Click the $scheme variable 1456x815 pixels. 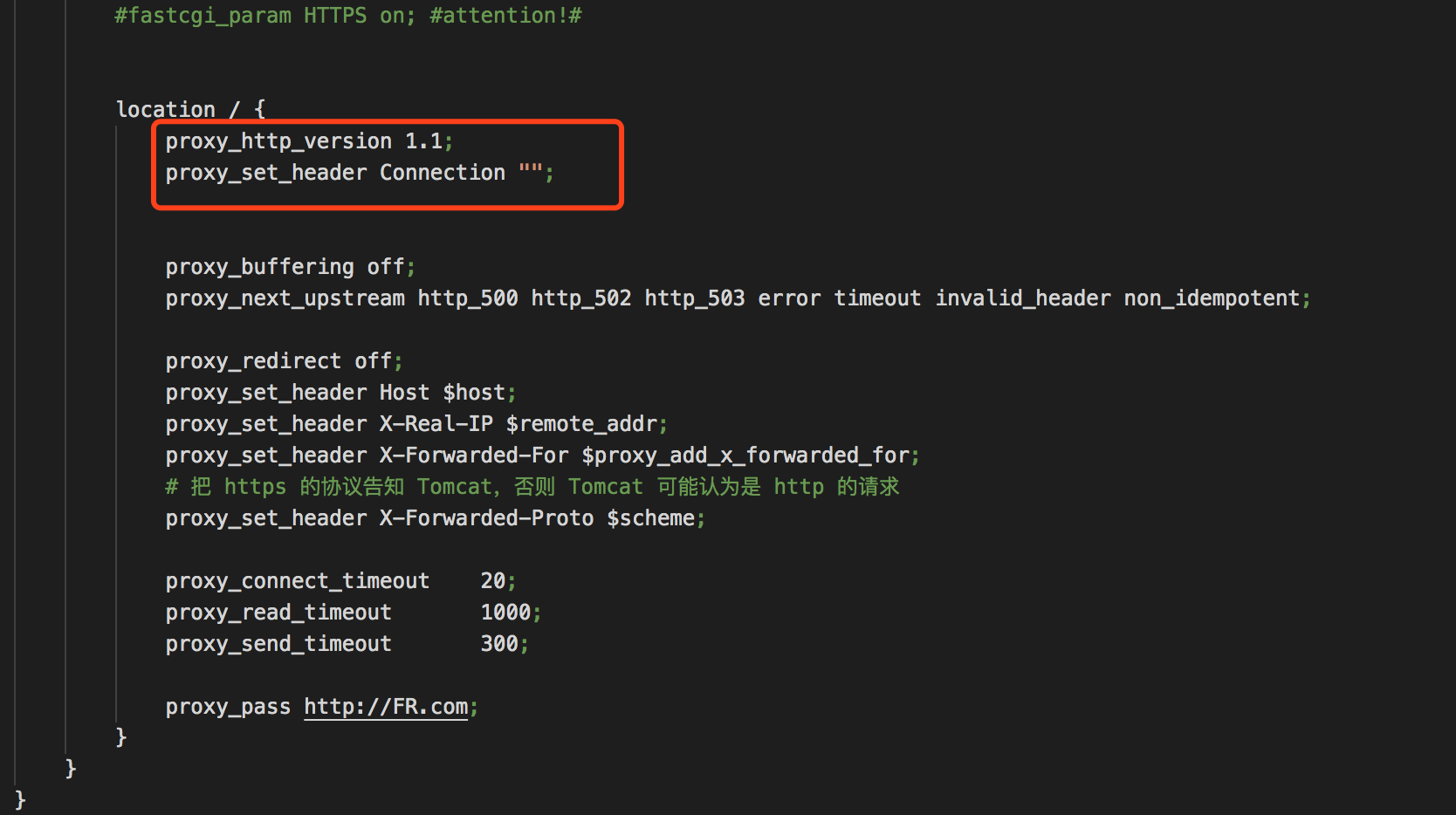point(650,518)
